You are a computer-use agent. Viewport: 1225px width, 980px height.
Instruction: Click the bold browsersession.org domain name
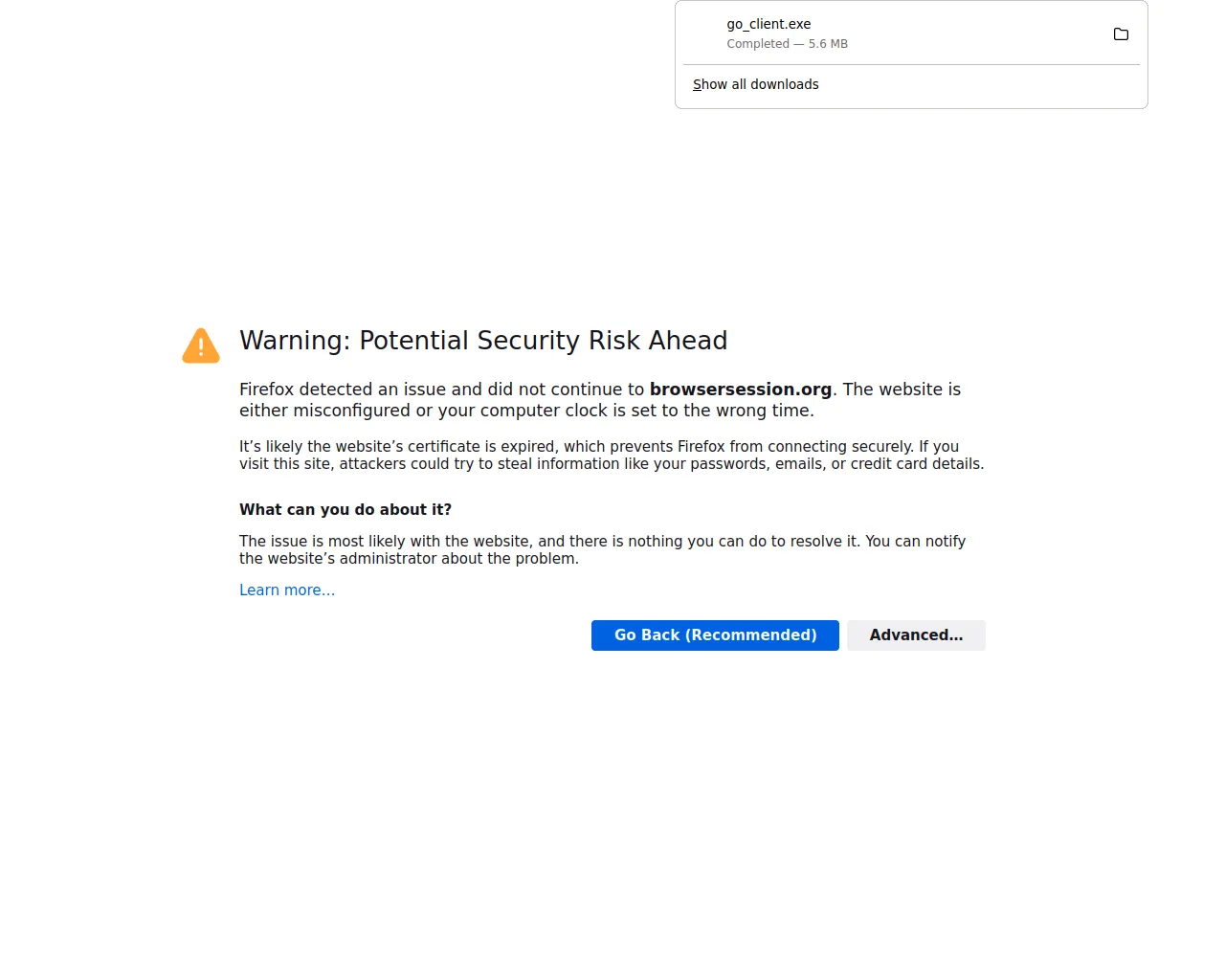740,390
